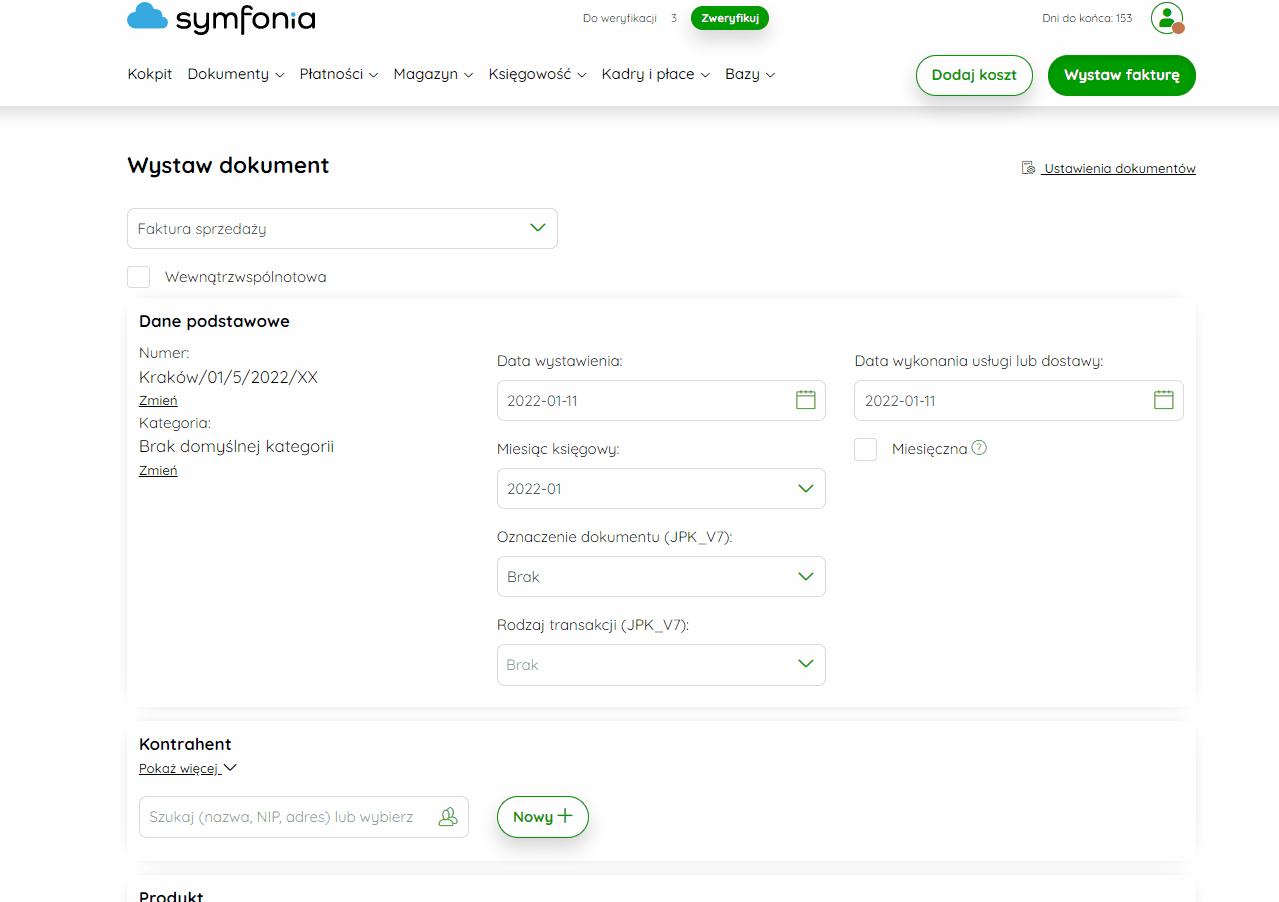
Task: Click the Do weryfikacji counter text
Action: point(630,18)
